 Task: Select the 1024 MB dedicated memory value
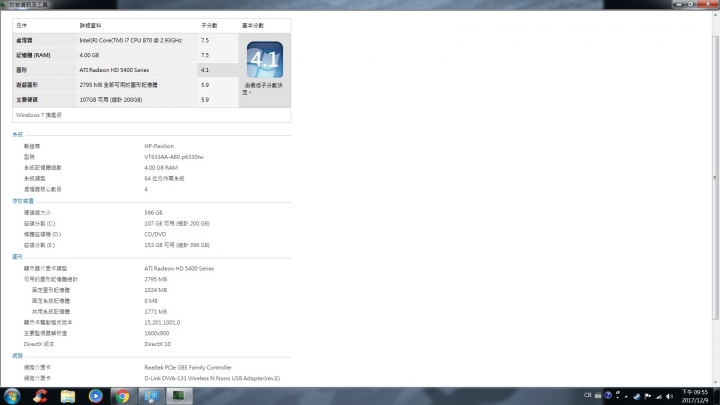(156, 290)
